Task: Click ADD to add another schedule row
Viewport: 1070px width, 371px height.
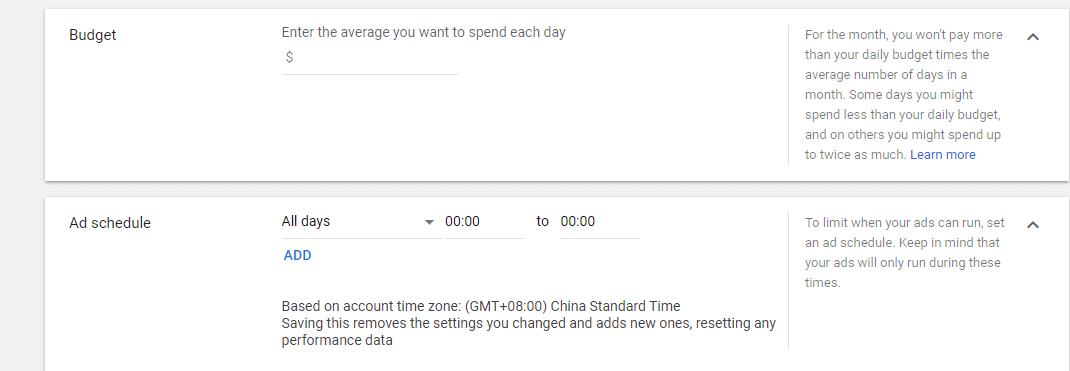Action: (298, 256)
